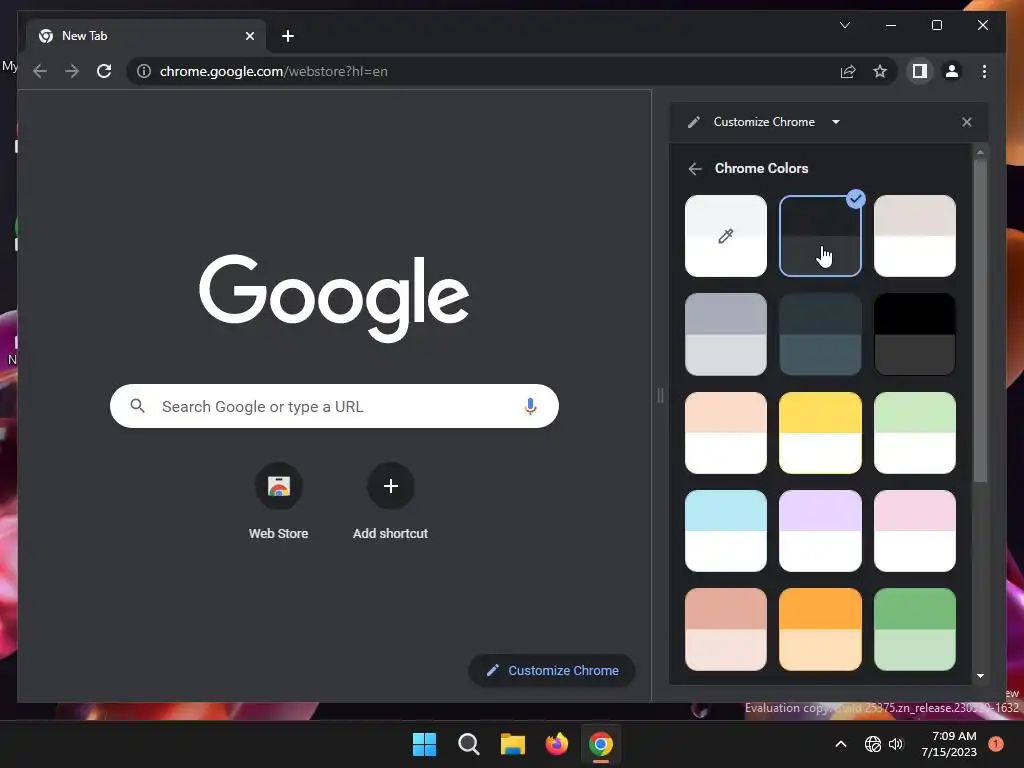Choose the orange color swatch
The height and width of the screenshot is (768, 1024).
pyautogui.click(x=820, y=630)
